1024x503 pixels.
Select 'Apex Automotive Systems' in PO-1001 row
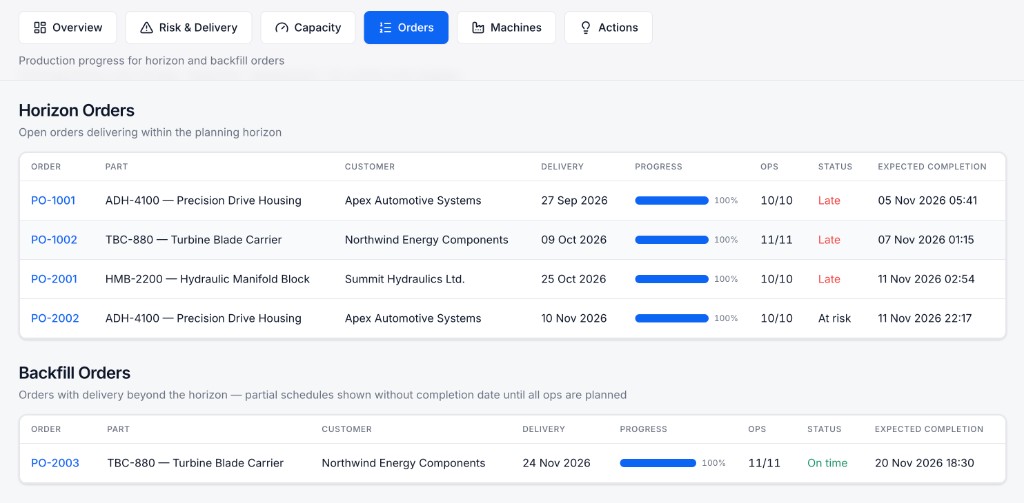pyautogui.click(x=413, y=201)
